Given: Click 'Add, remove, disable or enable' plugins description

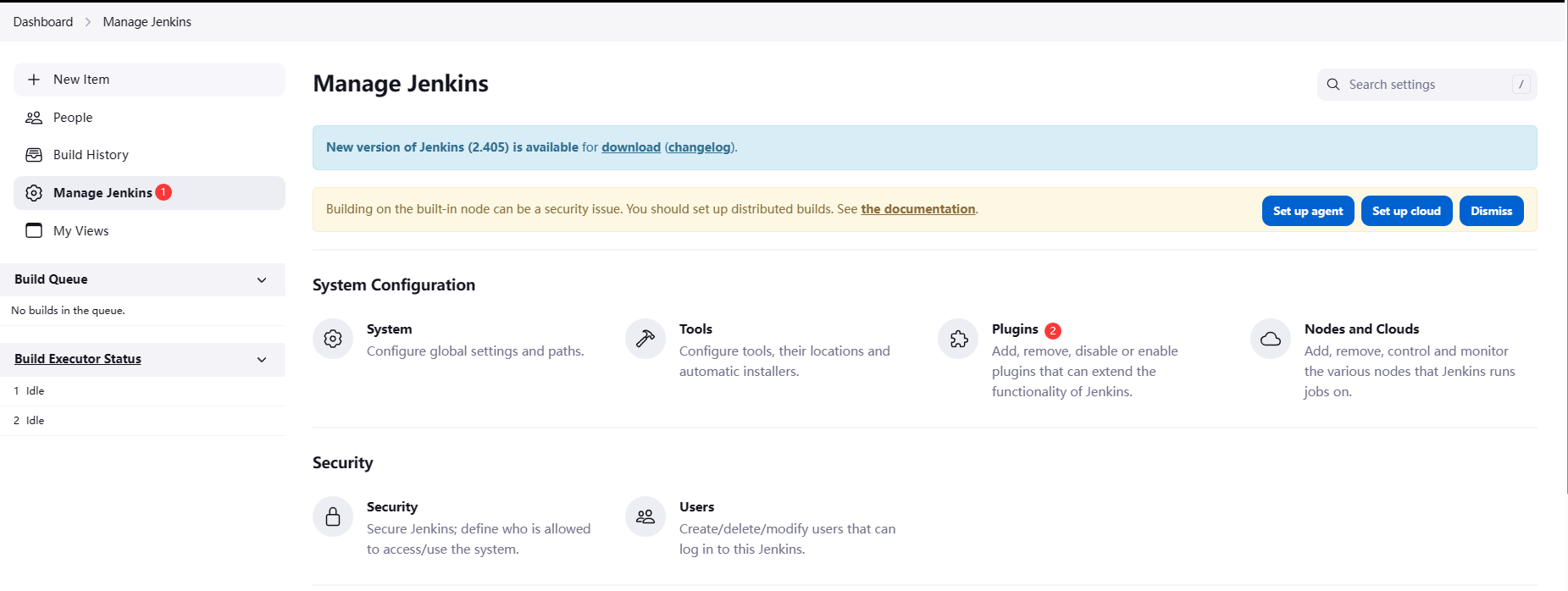Looking at the screenshot, I should 1085,372.
